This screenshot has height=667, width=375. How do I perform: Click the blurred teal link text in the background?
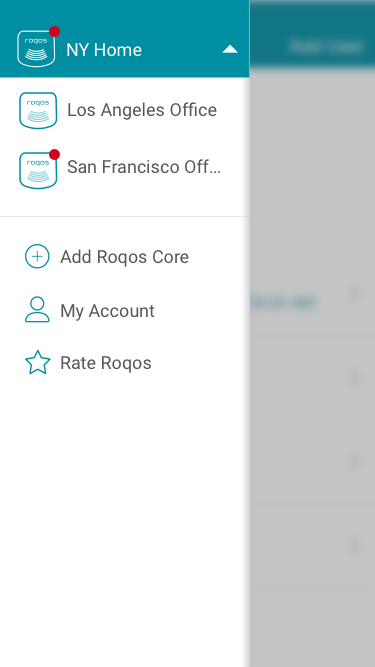tap(283, 303)
